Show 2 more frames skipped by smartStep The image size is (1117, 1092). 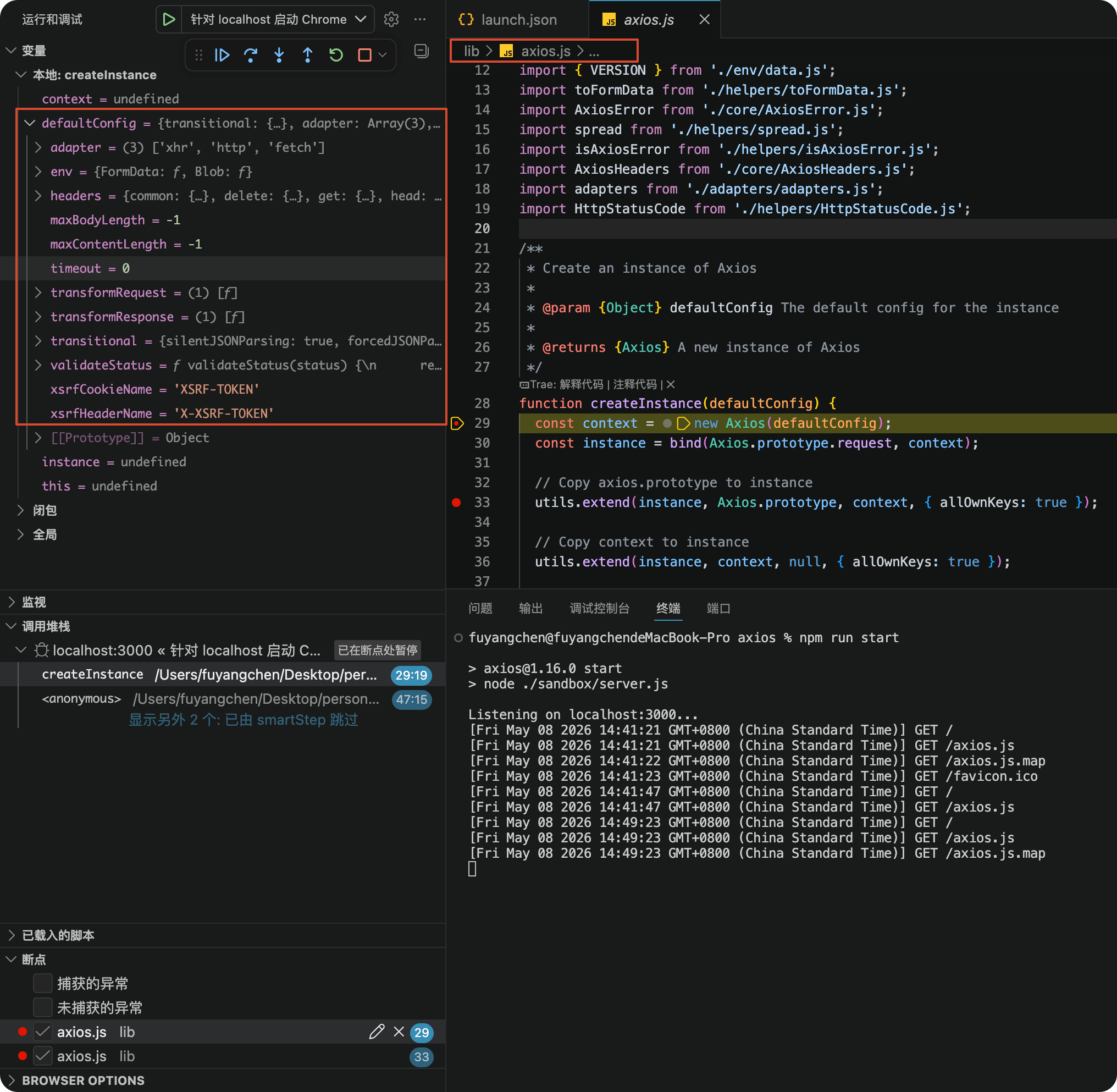243,720
